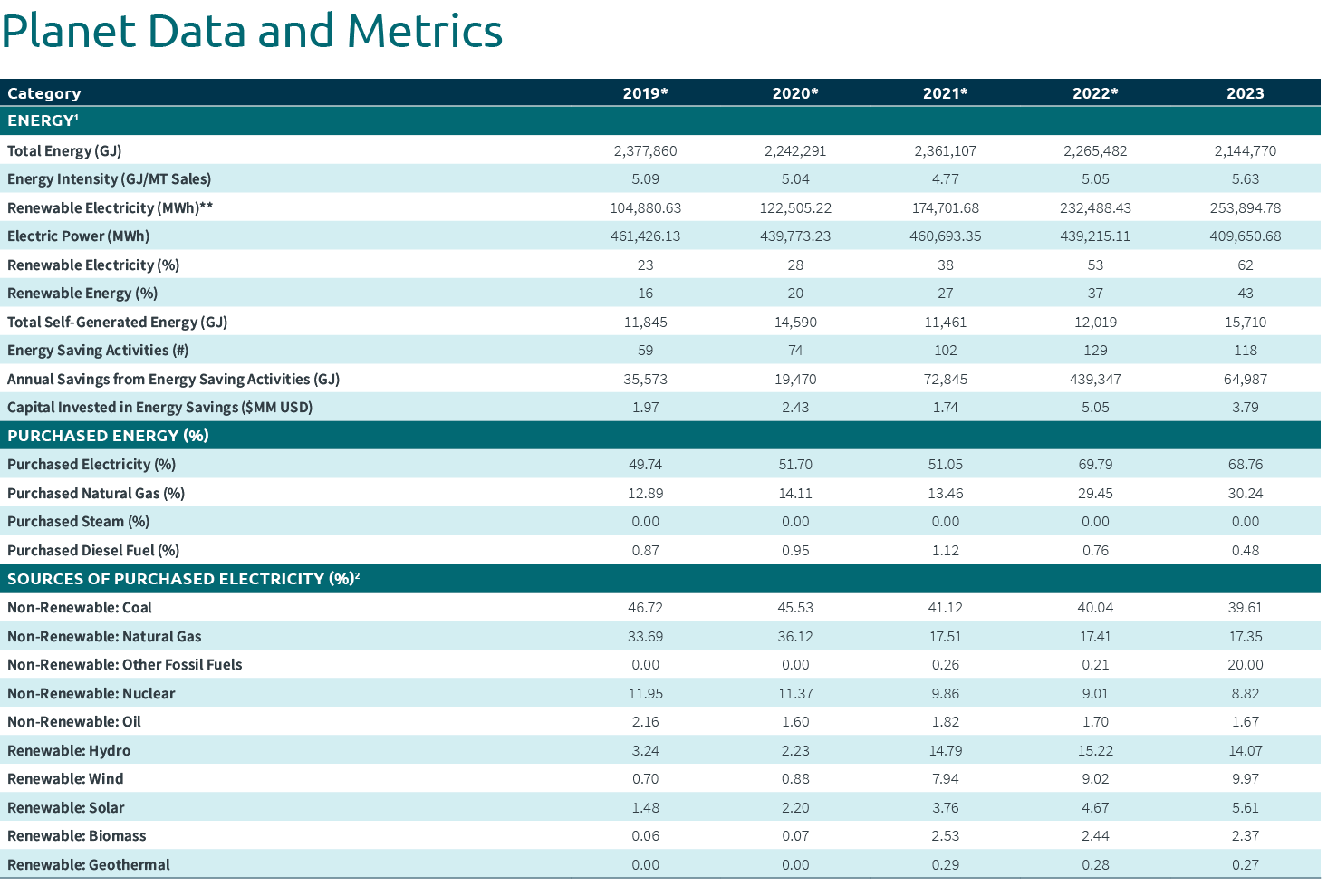
Task: Select the 62 Renewable Electricity percentage for 2023
Action: (x=1246, y=265)
